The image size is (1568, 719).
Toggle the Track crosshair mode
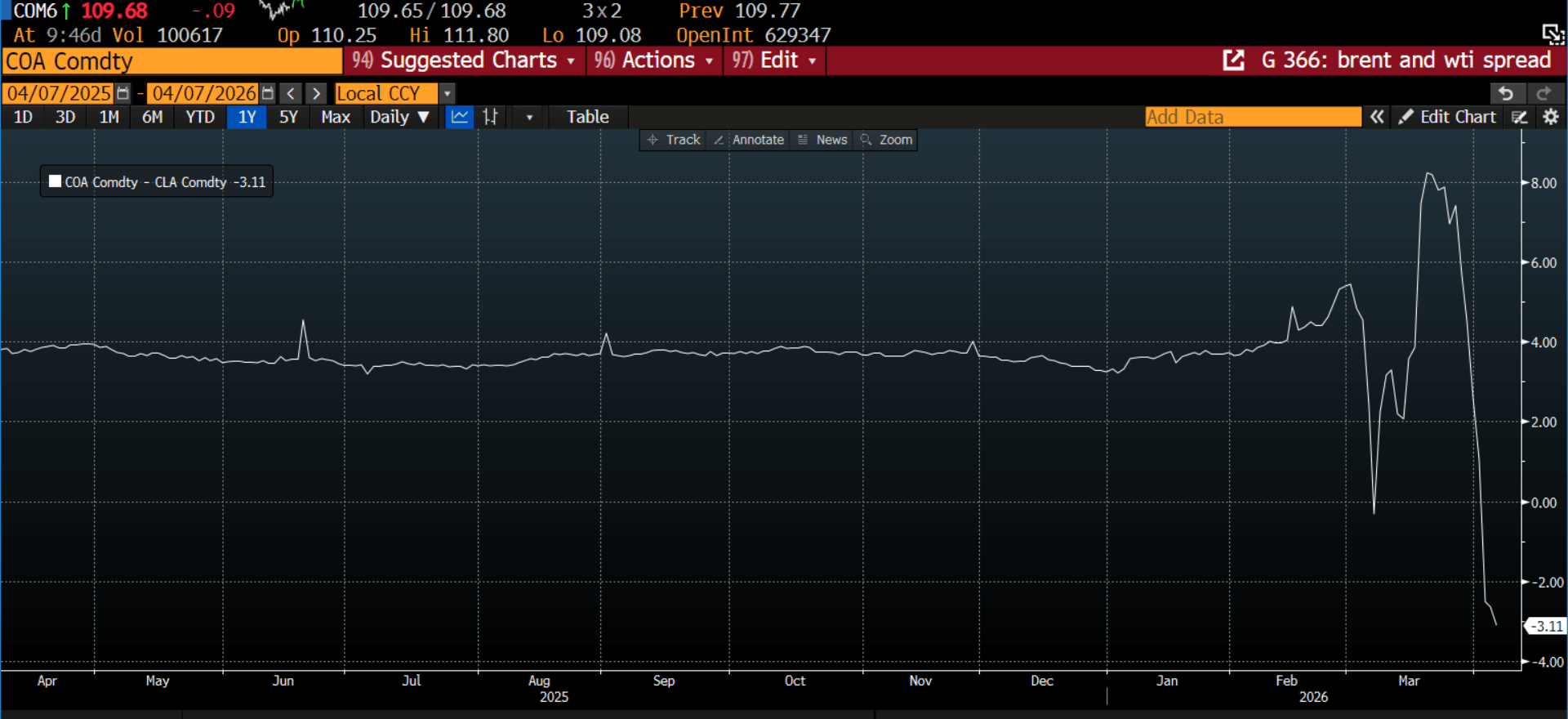point(674,140)
